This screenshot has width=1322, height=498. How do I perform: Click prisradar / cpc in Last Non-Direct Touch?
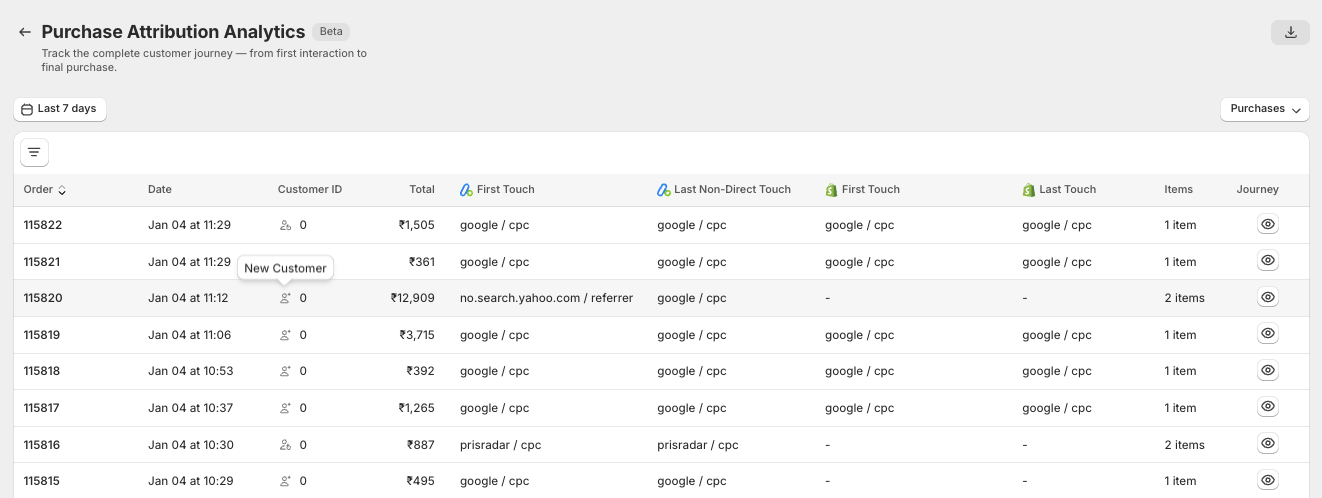[x=697, y=445]
